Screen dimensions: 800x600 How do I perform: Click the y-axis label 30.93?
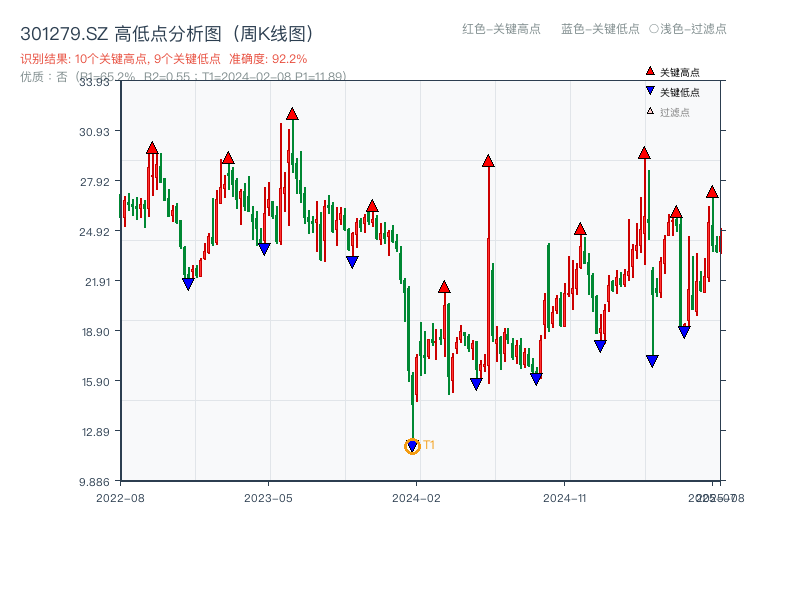click(94, 132)
